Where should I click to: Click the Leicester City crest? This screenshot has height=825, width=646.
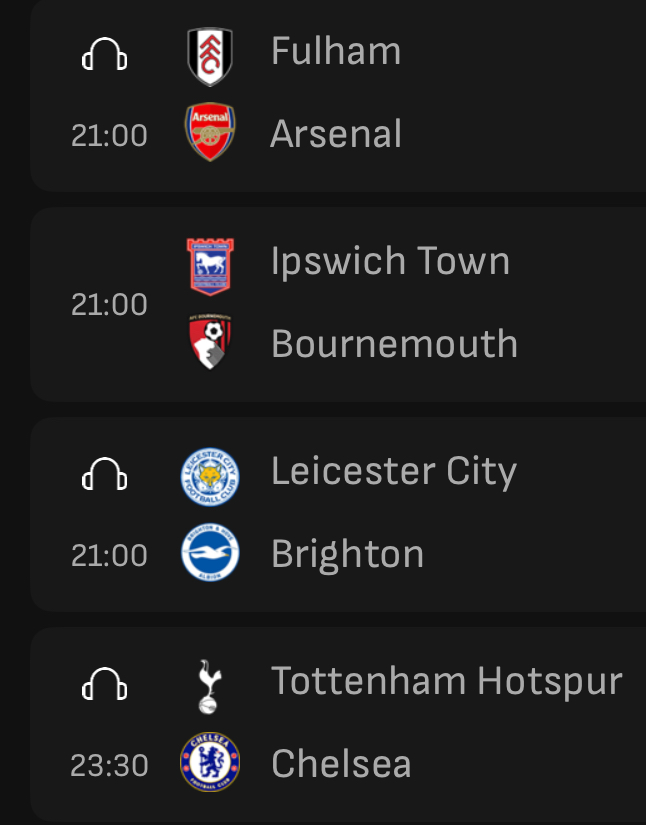[x=210, y=477]
